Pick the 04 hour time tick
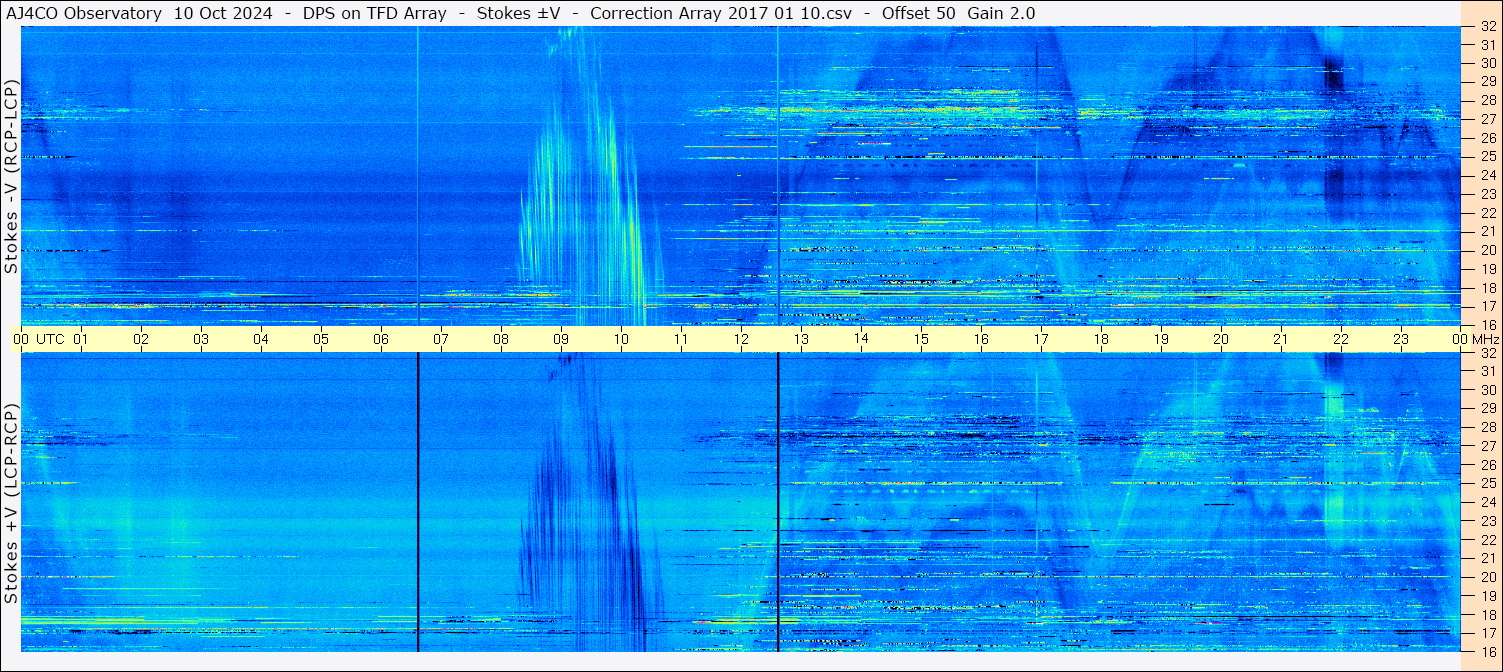Viewport: 1503px width, 672px height. 261,339
